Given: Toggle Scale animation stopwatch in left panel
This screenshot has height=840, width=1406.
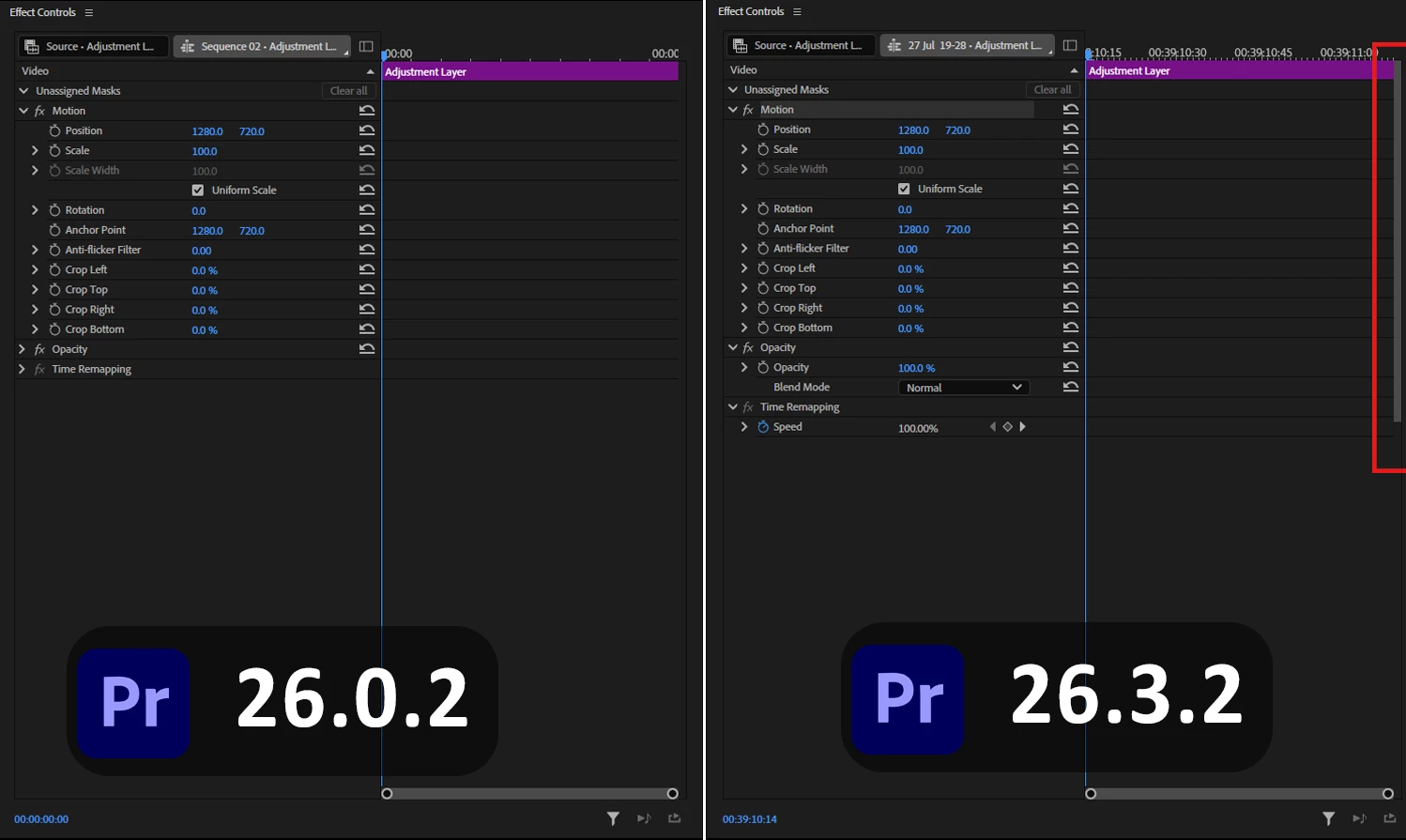Looking at the screenshot, I should pyautogui.click(x=54, y=150).
